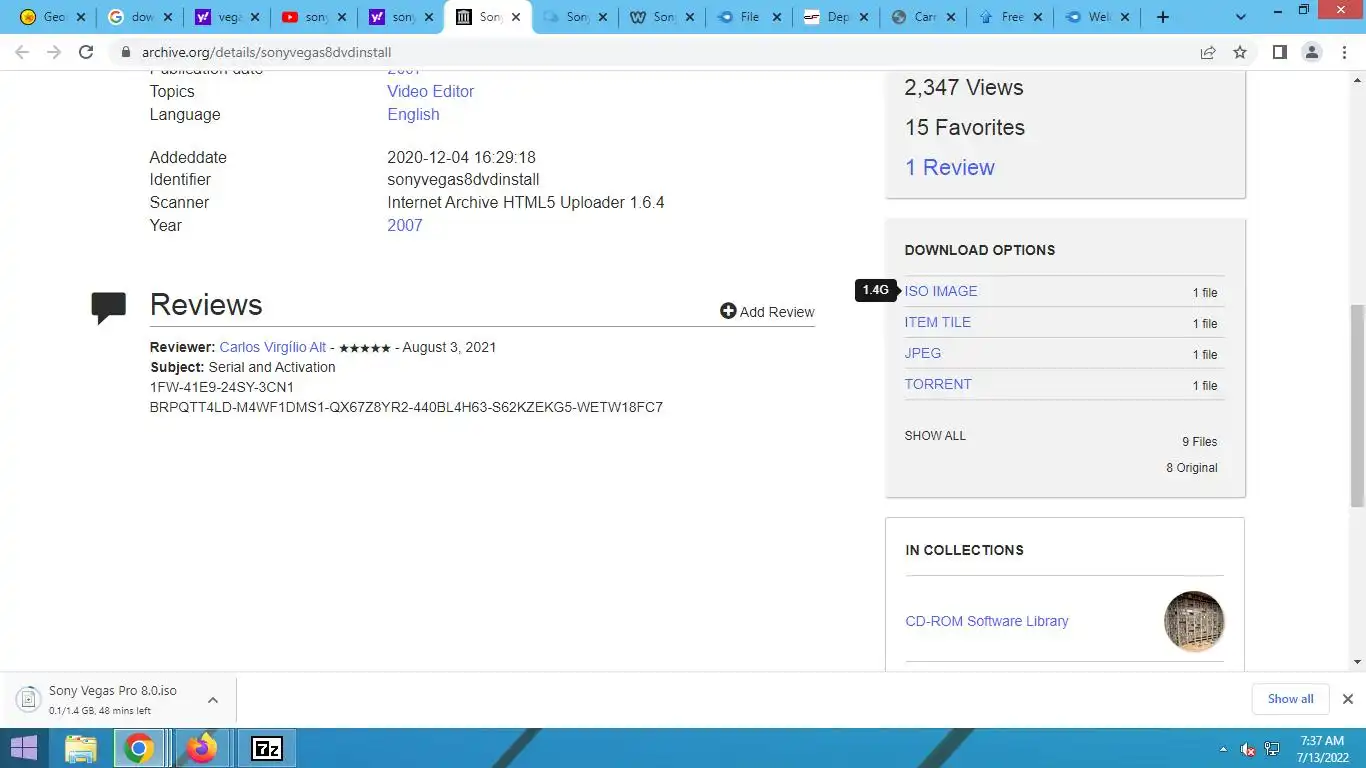Click the browser back arrow

coord(22,52)
